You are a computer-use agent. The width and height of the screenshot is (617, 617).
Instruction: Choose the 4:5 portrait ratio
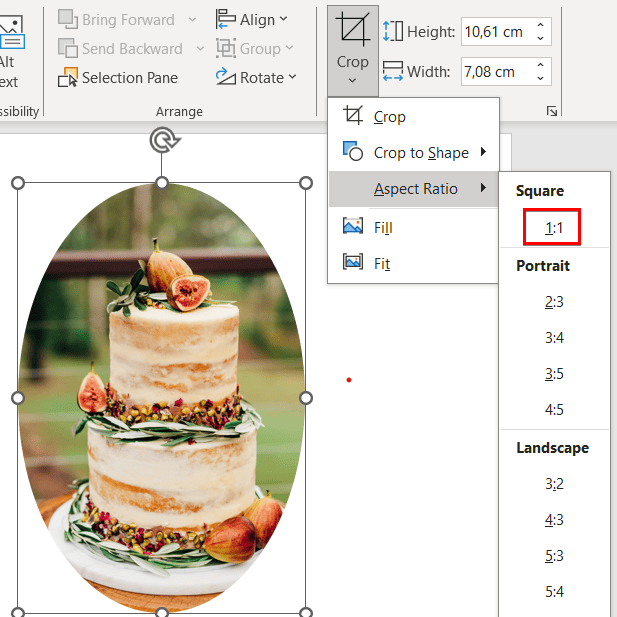[x=554, y=409]
